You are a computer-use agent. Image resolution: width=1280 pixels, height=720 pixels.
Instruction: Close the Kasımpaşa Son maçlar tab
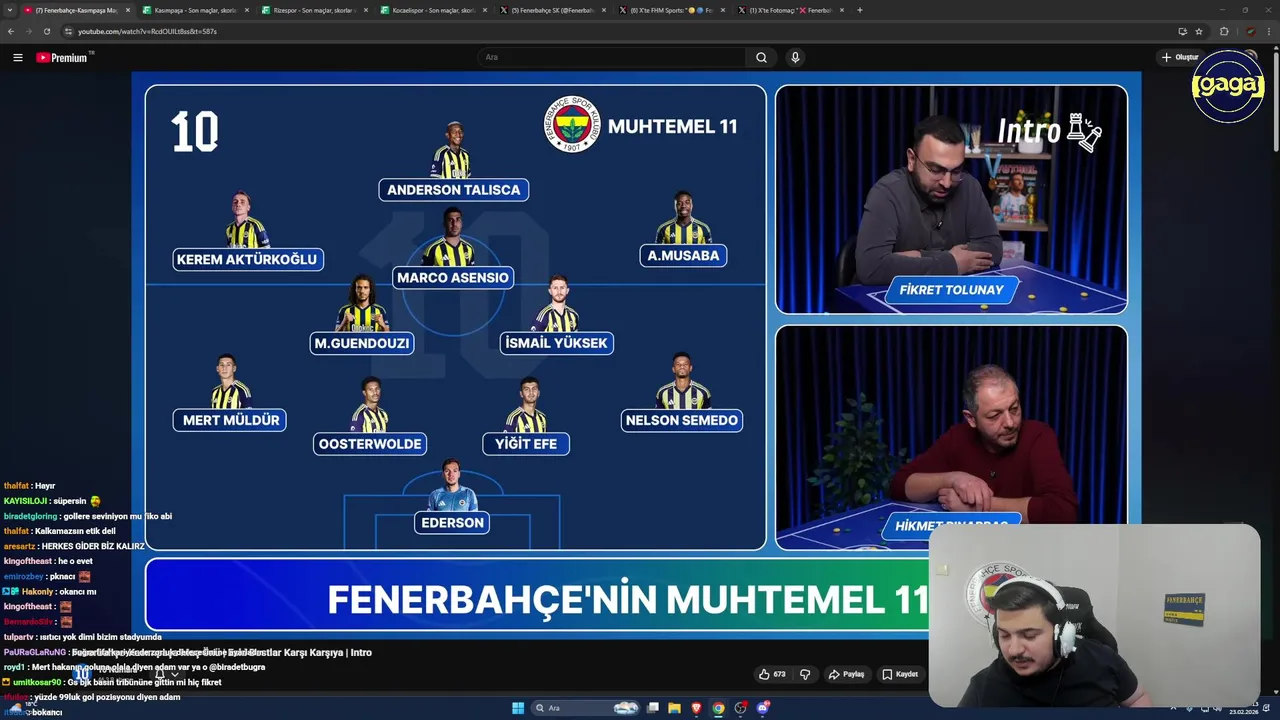coord(247,10)
